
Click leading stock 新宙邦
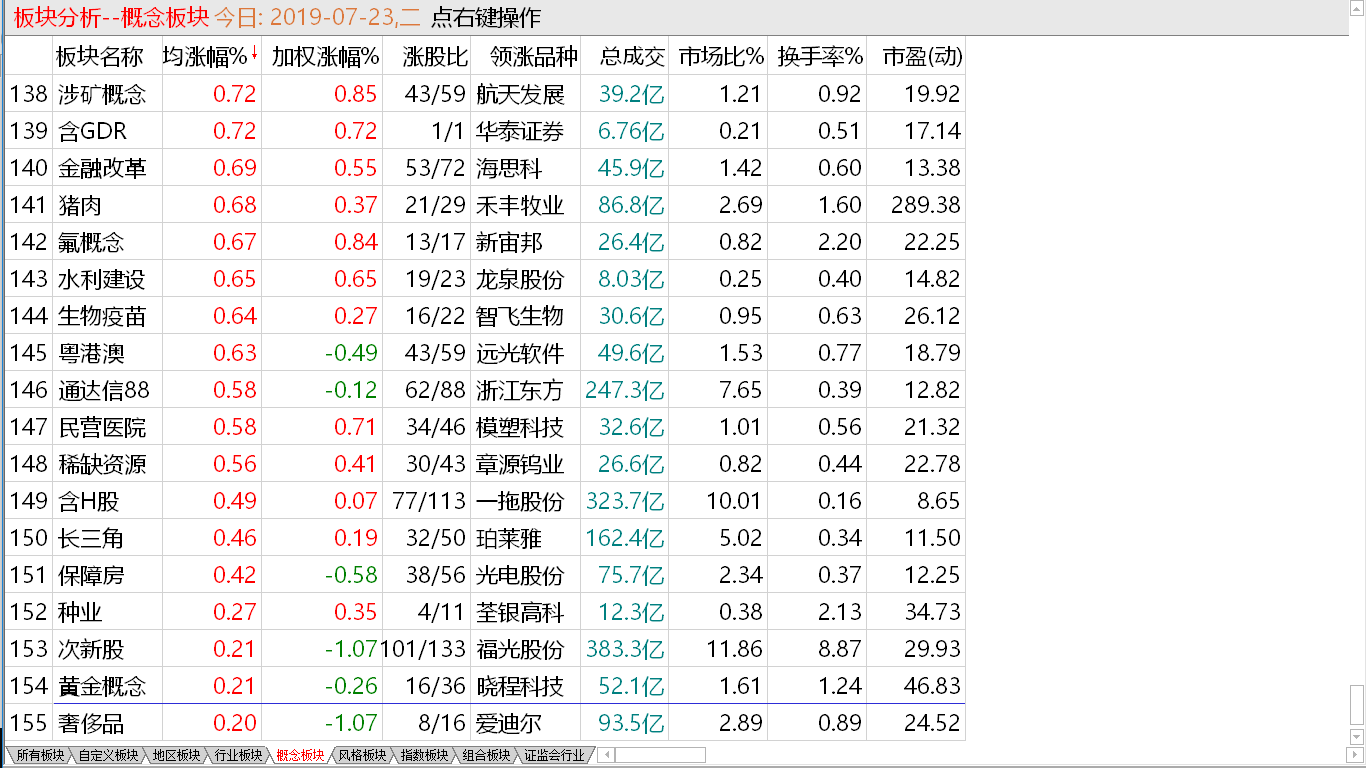509,242
